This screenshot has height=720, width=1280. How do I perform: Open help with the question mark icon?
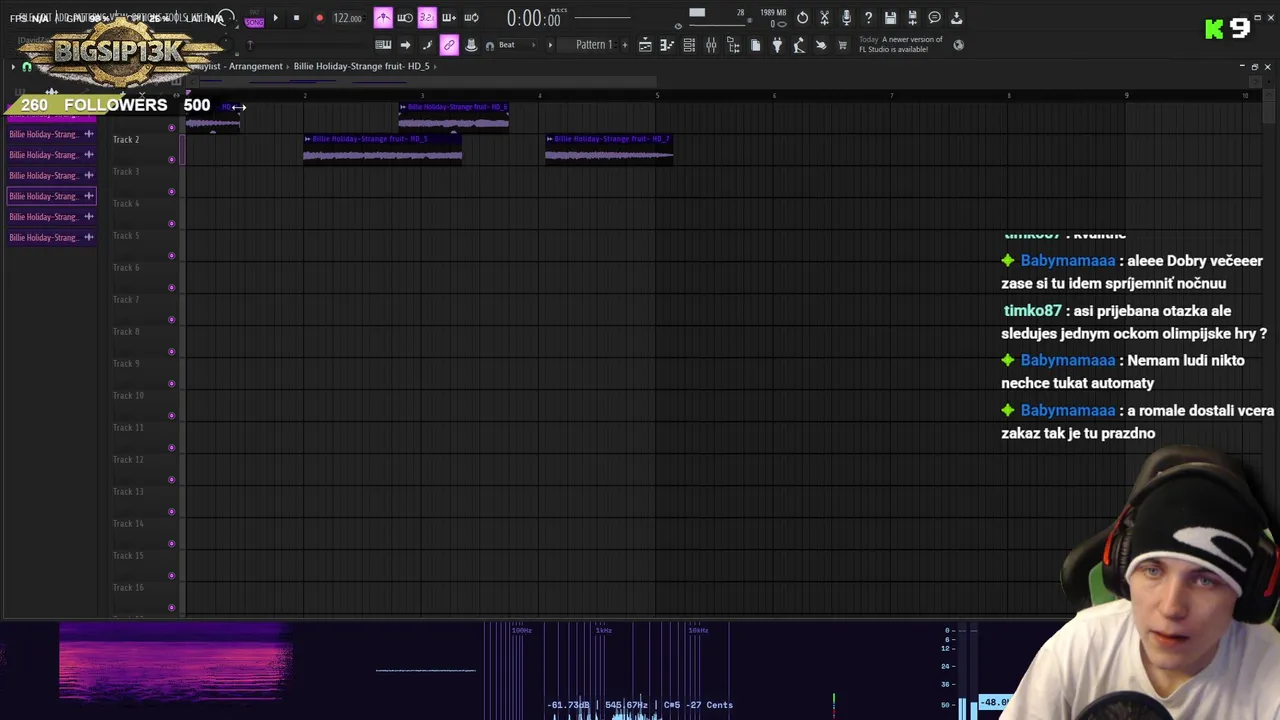tap(868, 18)
